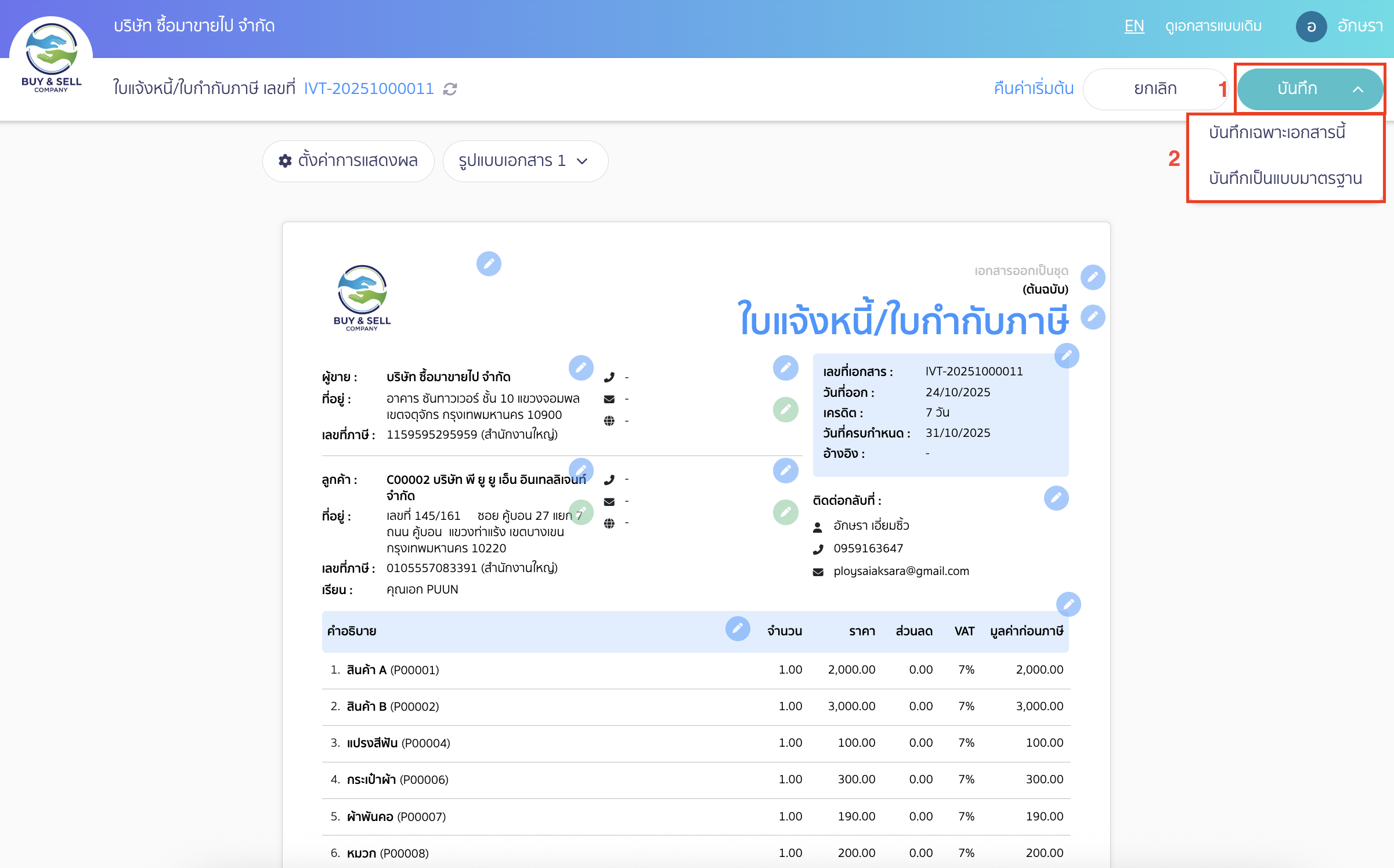Edit เอกสารออกเป็นชุด with its pencil icon
Screen dimensions: 1394x868
pos(1093,277)
